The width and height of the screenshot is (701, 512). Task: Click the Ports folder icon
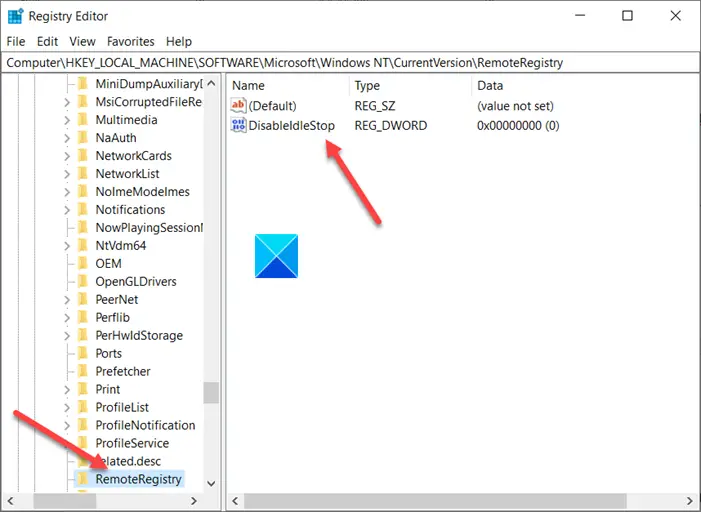(x=83, y=353)
